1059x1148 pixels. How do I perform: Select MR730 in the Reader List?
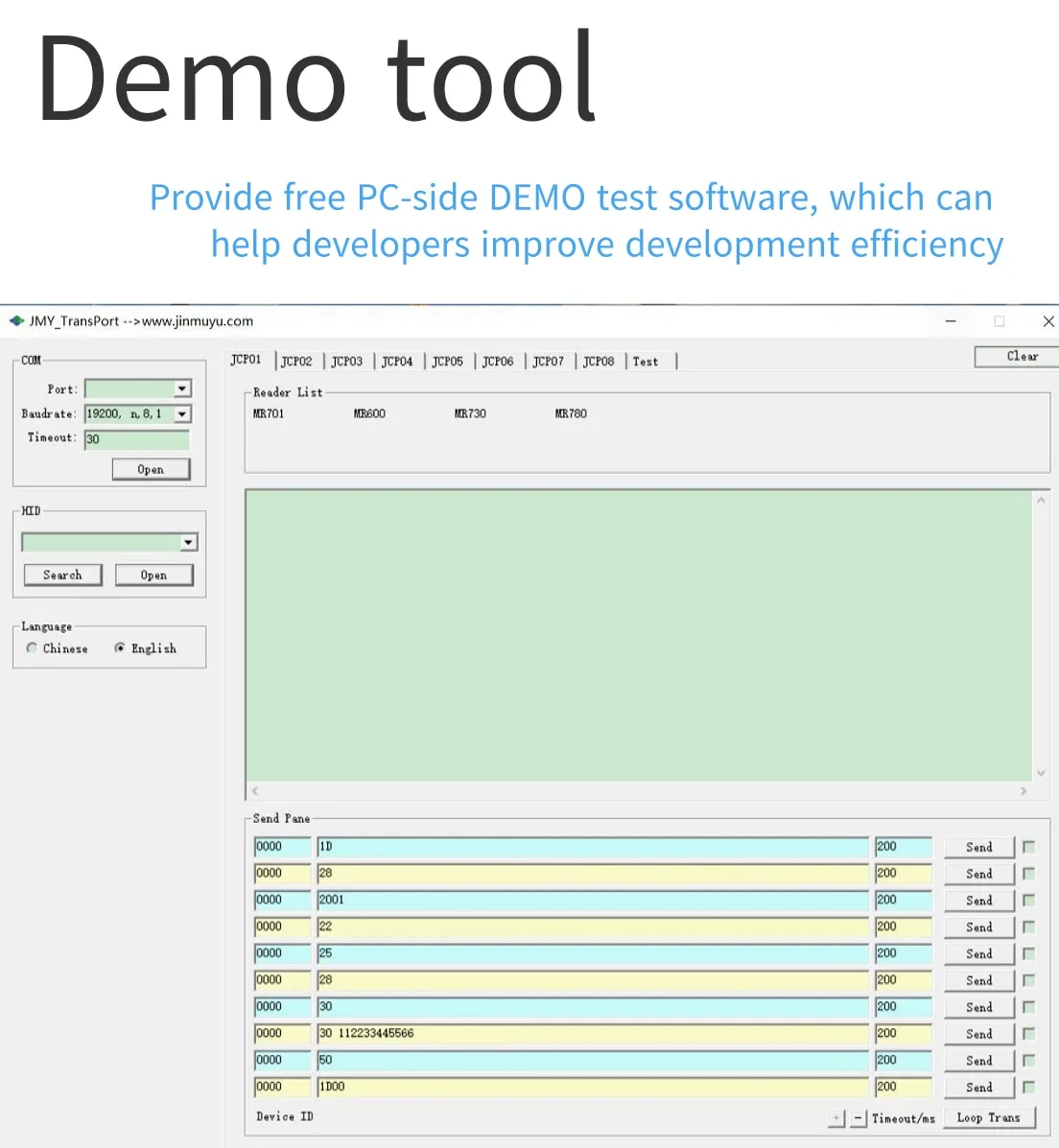(470, 413)
